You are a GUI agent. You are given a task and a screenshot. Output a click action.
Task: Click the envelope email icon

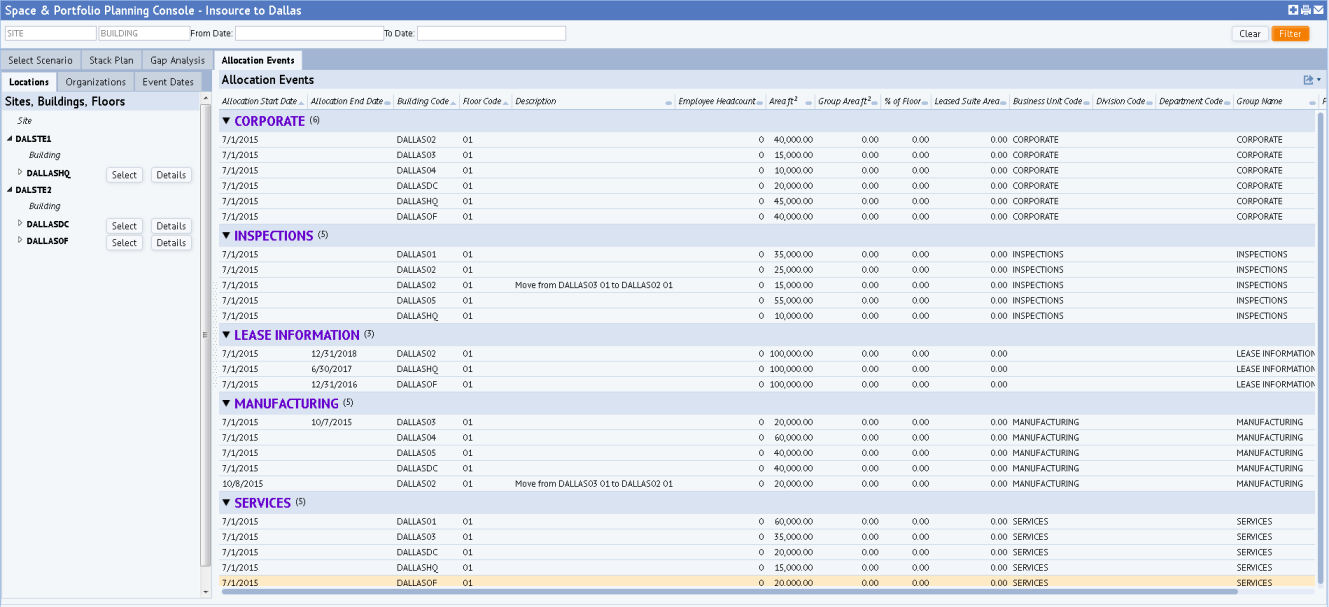tap(1319, 10)
